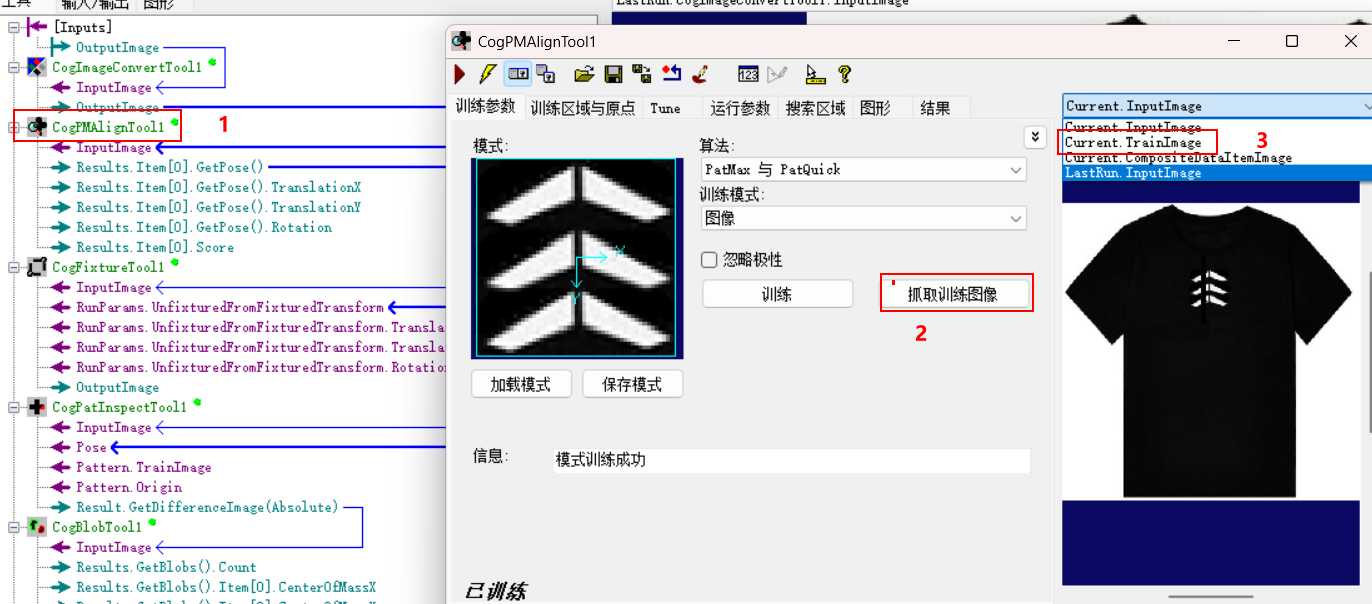Open a saved tool file folder icon
1372x604 pixels.
tap(585, 74)
